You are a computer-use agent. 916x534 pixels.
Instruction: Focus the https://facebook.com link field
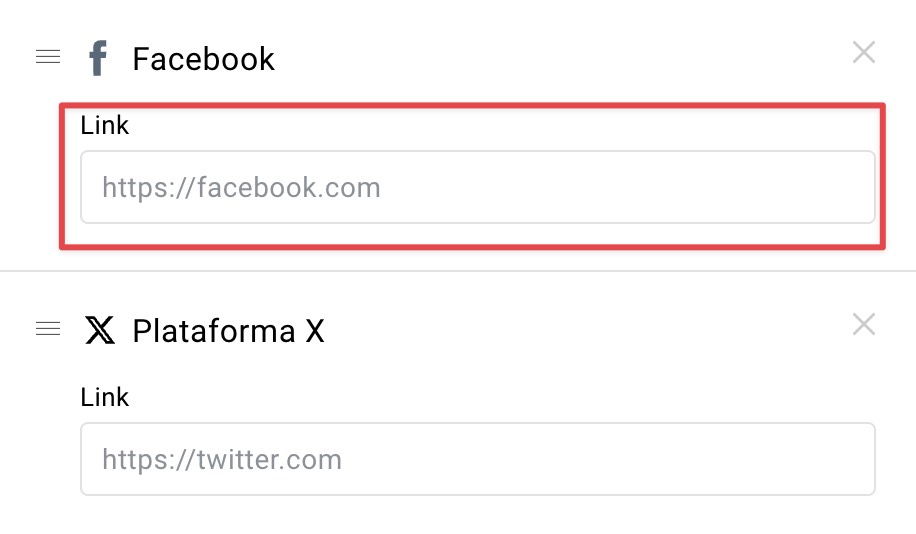(478, 187)
